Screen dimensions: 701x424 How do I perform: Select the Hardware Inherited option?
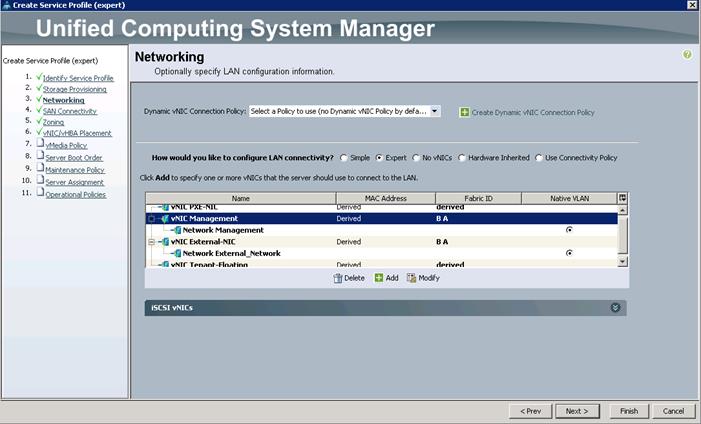[x=462, y=158]
